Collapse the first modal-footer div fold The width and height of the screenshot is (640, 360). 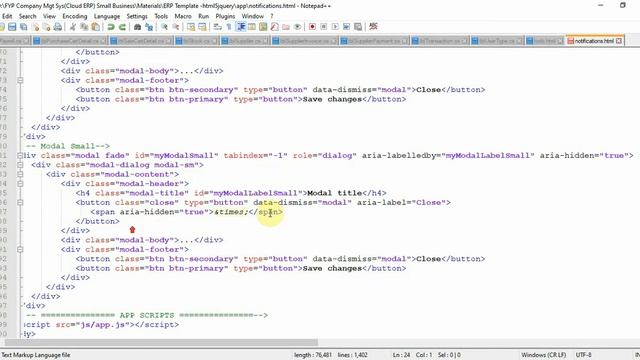coord(20,80)
